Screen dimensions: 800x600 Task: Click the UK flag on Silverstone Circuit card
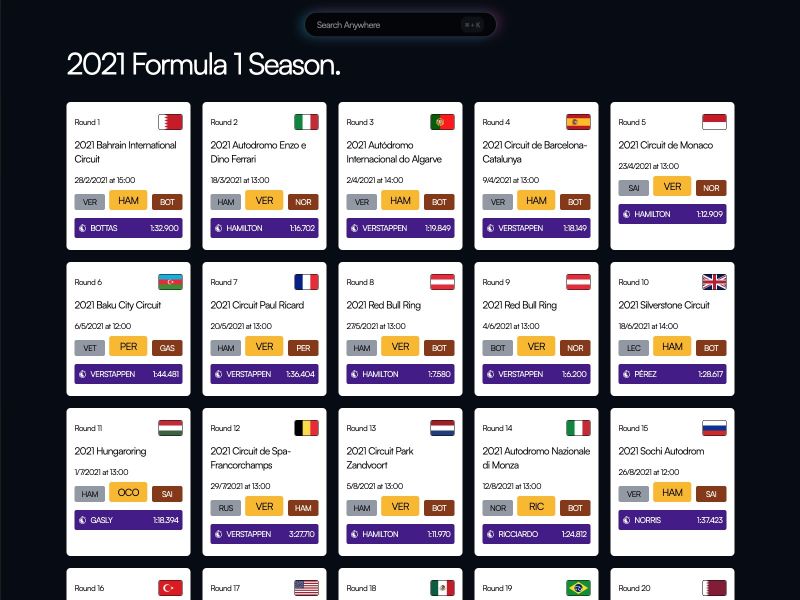pos(714,281)
